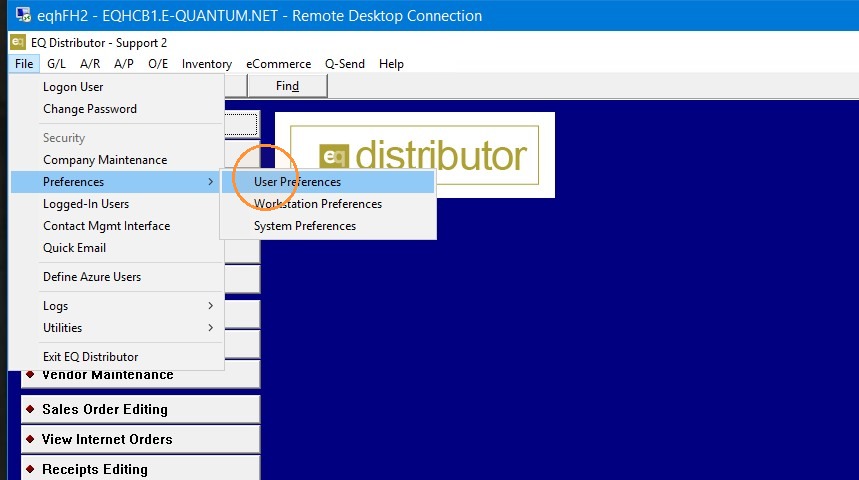Expand the Utilities submenu arrow
This screenshot has width=859, height=480.
click(x=210, y=328)
